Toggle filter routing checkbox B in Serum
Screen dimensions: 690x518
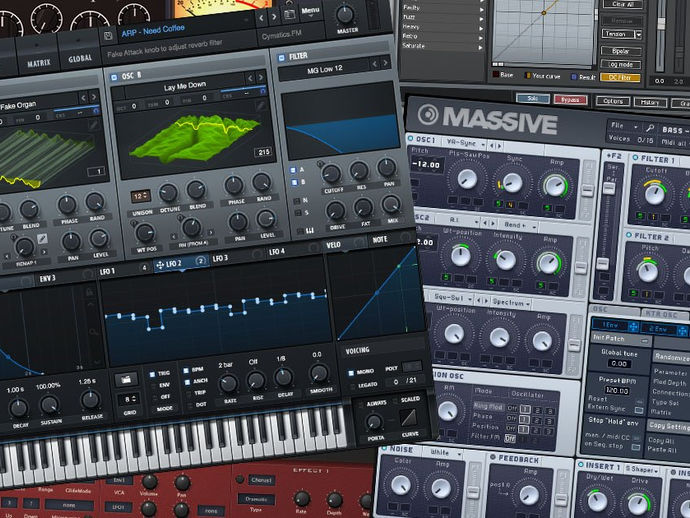point(294,182)
